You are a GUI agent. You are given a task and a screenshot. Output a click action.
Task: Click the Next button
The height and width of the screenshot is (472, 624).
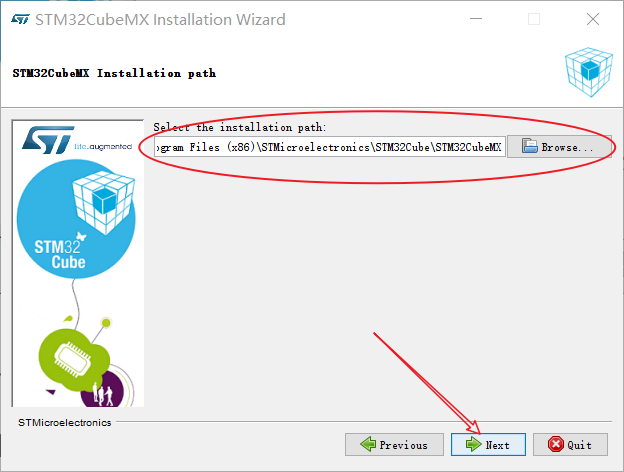point(488,444)
